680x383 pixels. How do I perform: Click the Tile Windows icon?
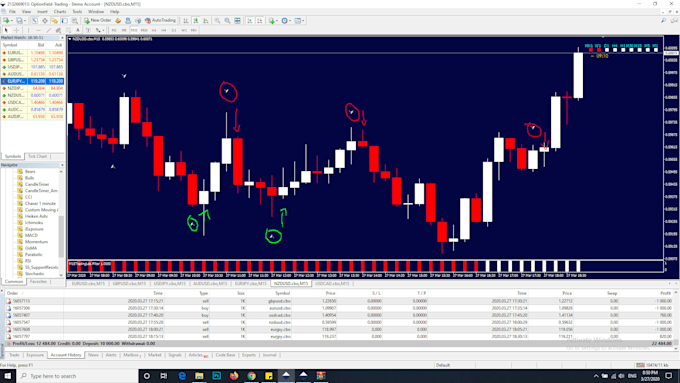pos(237,20)
